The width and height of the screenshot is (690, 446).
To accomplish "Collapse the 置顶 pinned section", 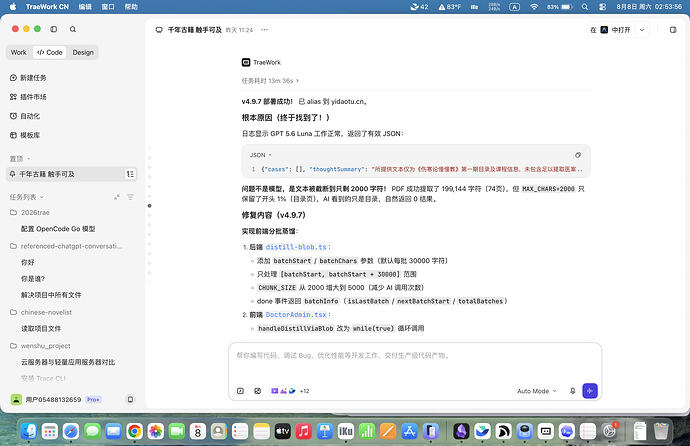I will 20,159.
